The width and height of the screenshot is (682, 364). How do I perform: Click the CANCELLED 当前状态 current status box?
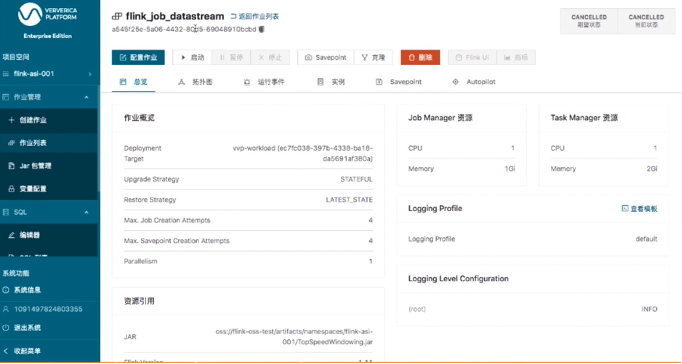[x=646, y=21]
